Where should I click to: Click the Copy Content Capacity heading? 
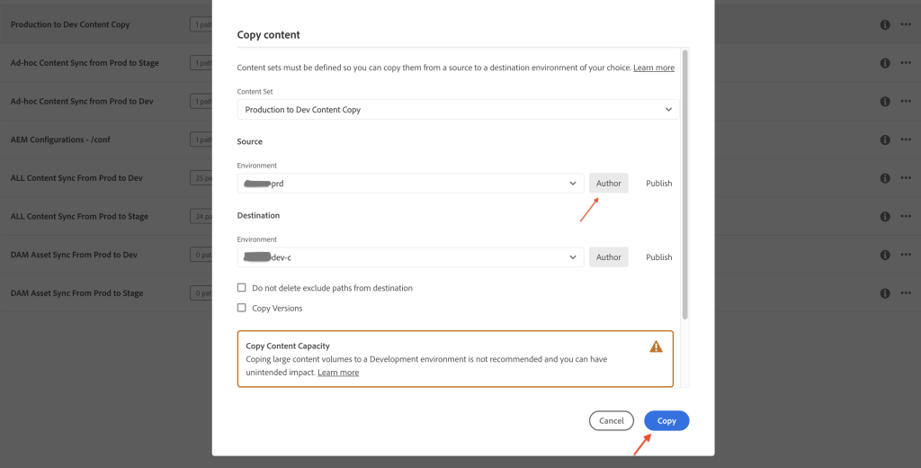click(288, 346)
